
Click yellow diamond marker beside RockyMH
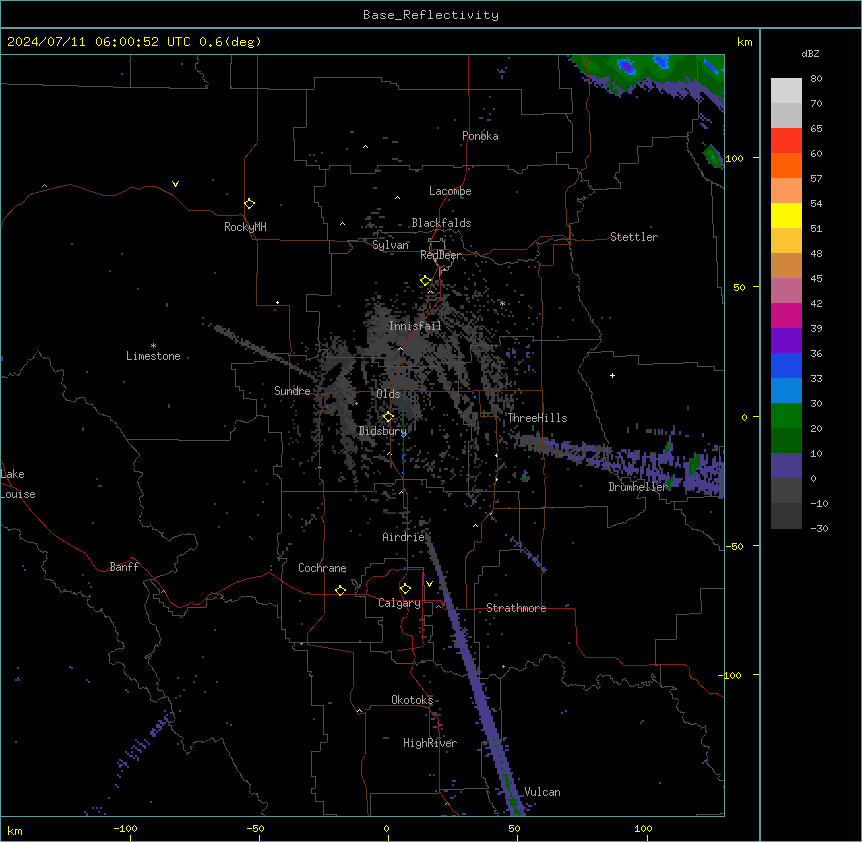pos(250,203)
